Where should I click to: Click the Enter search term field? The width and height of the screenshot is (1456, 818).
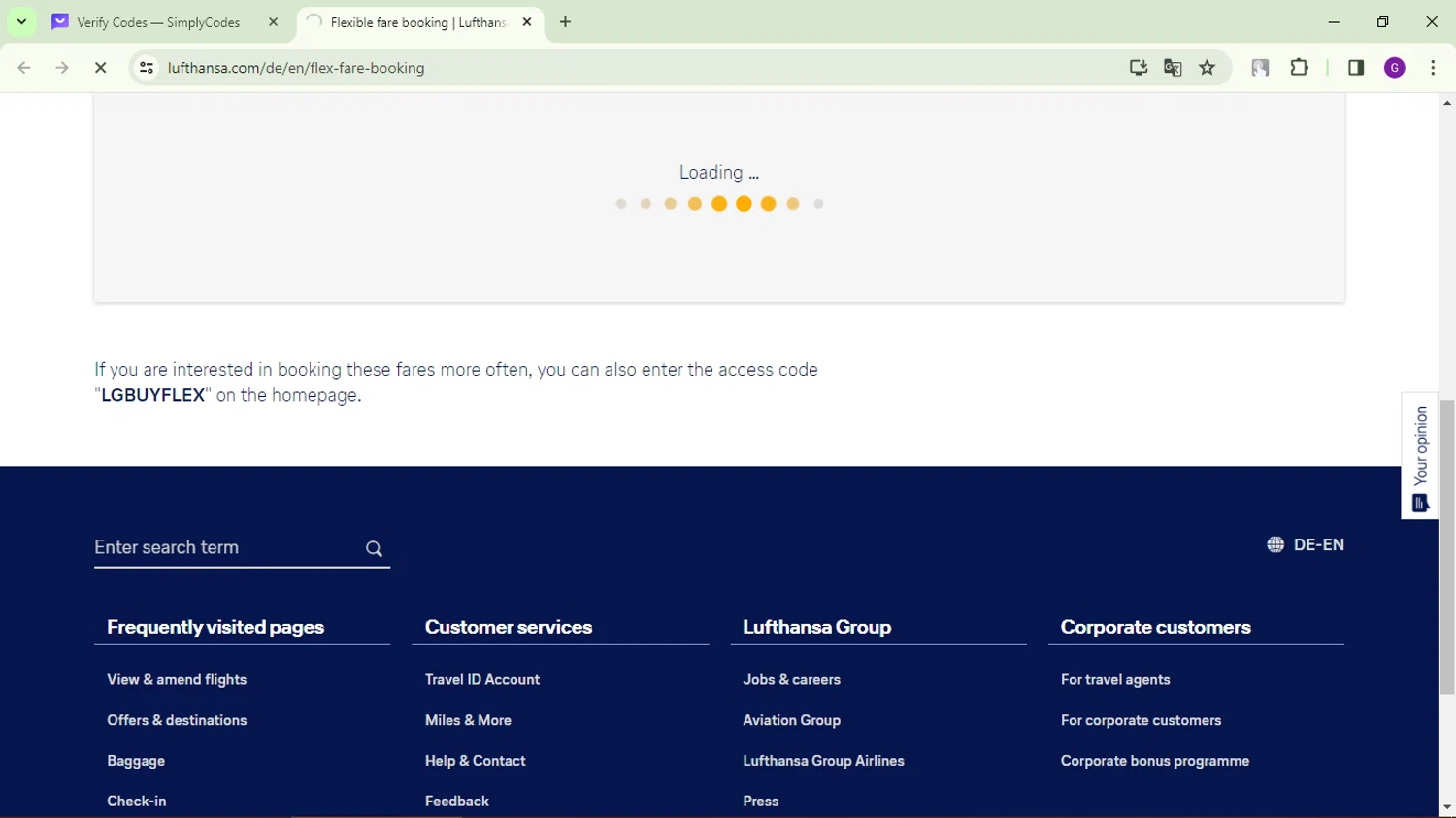coord(223,547)
